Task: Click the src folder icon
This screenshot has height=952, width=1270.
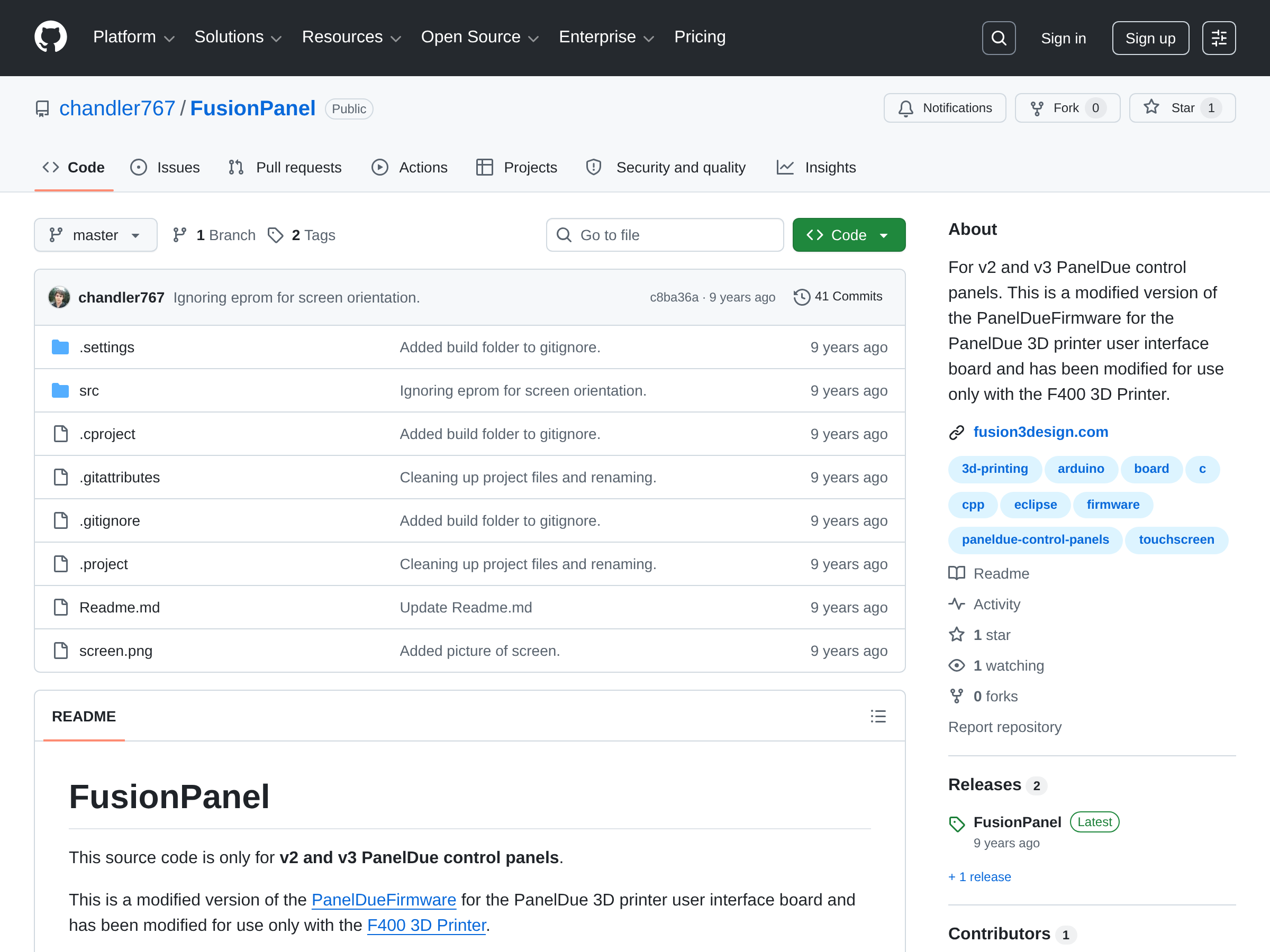Action: tap(60, 391)
